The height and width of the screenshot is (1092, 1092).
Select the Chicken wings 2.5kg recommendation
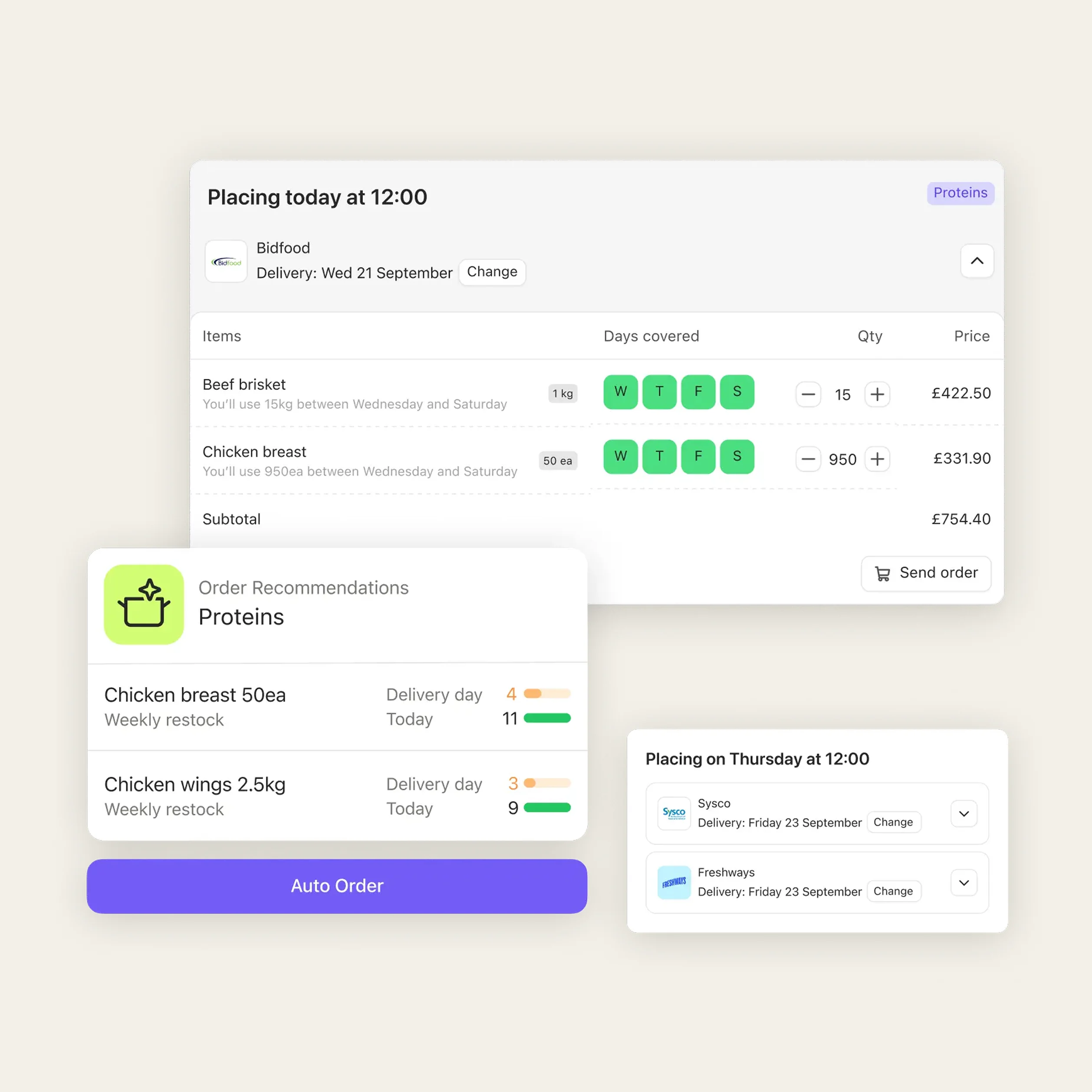pos(337,796)
